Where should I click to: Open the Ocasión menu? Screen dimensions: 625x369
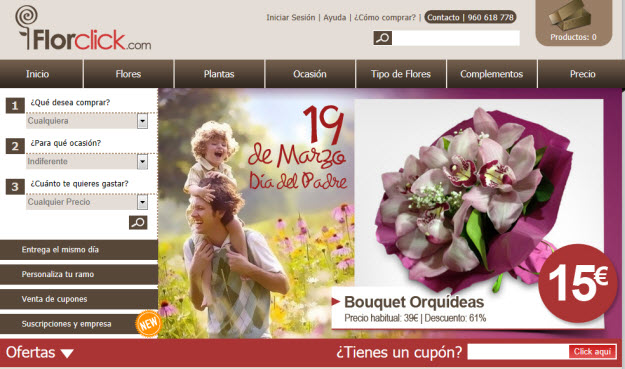coord(310,74)
